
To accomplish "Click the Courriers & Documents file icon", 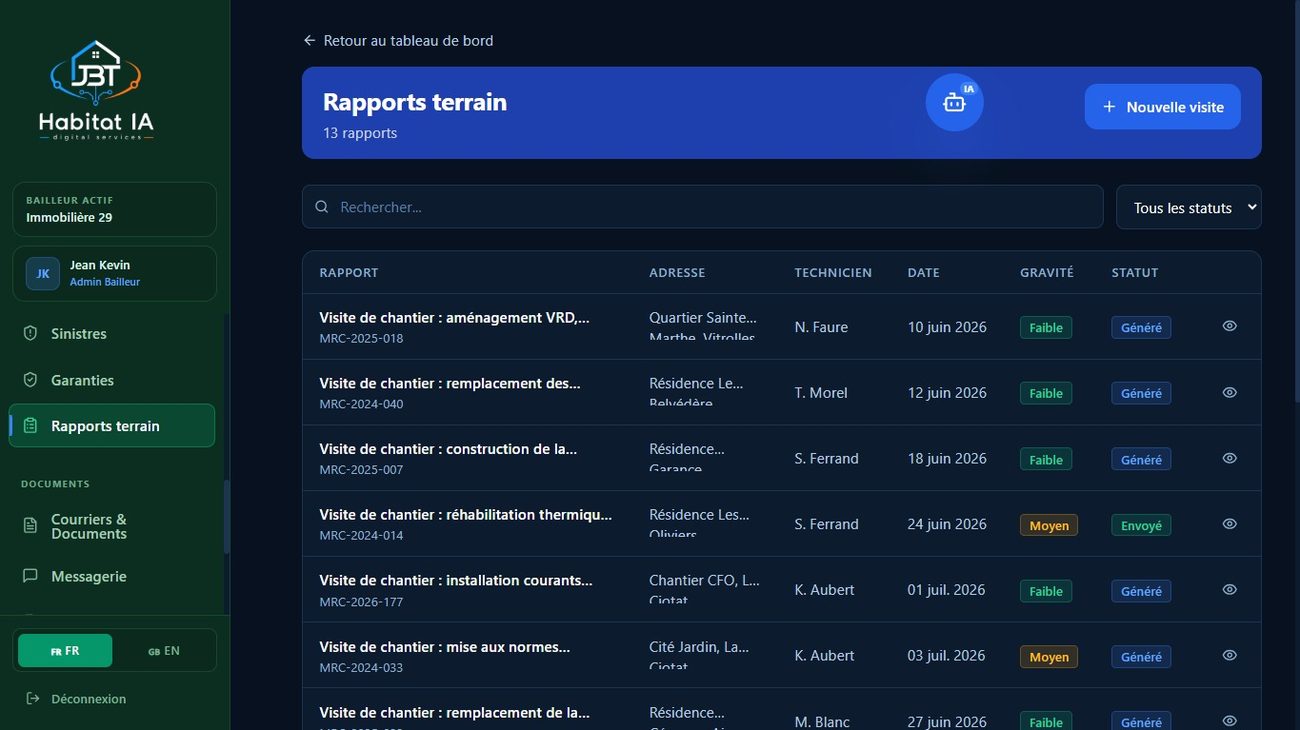I will [x=30, y=526].
